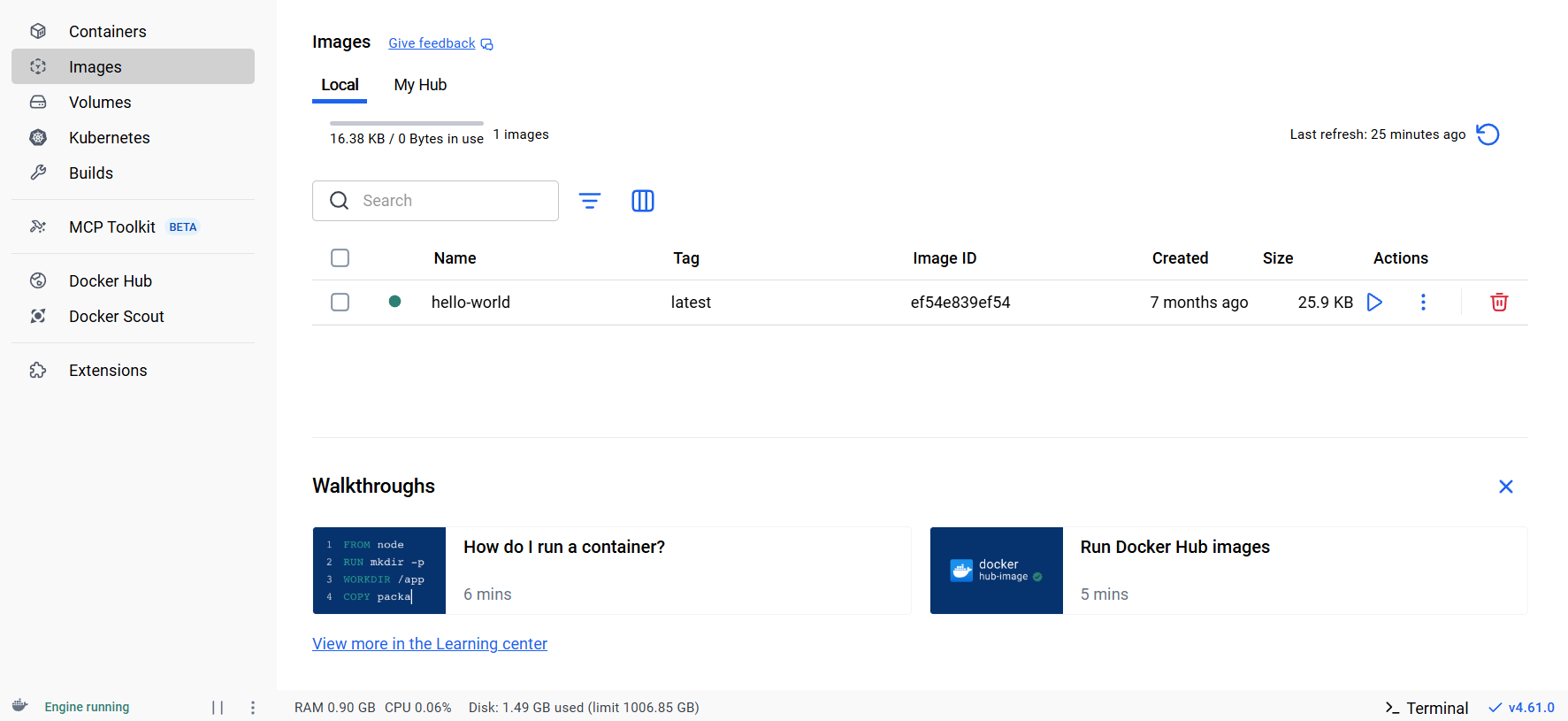Click the Kubernetes wheel icon
This screenshot has height=721, width=1568.
[38, 137]
